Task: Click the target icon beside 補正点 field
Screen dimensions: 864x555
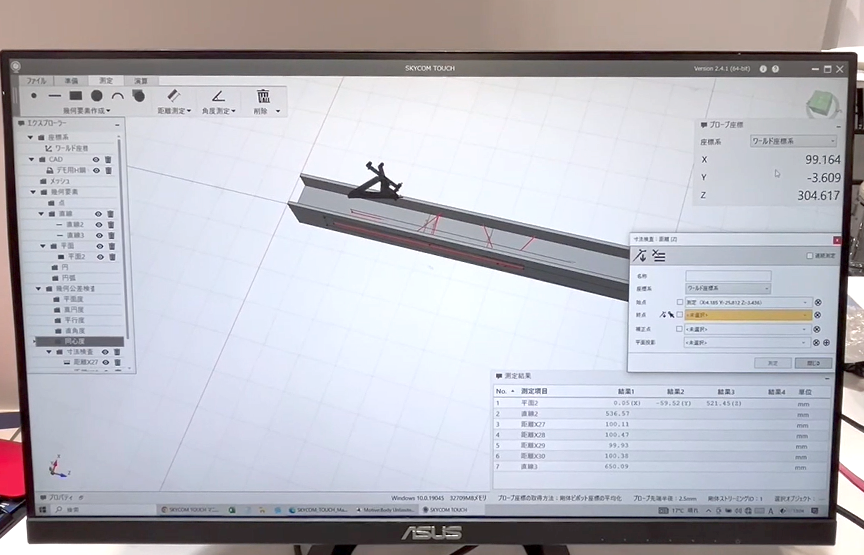Action: point(817,329)
